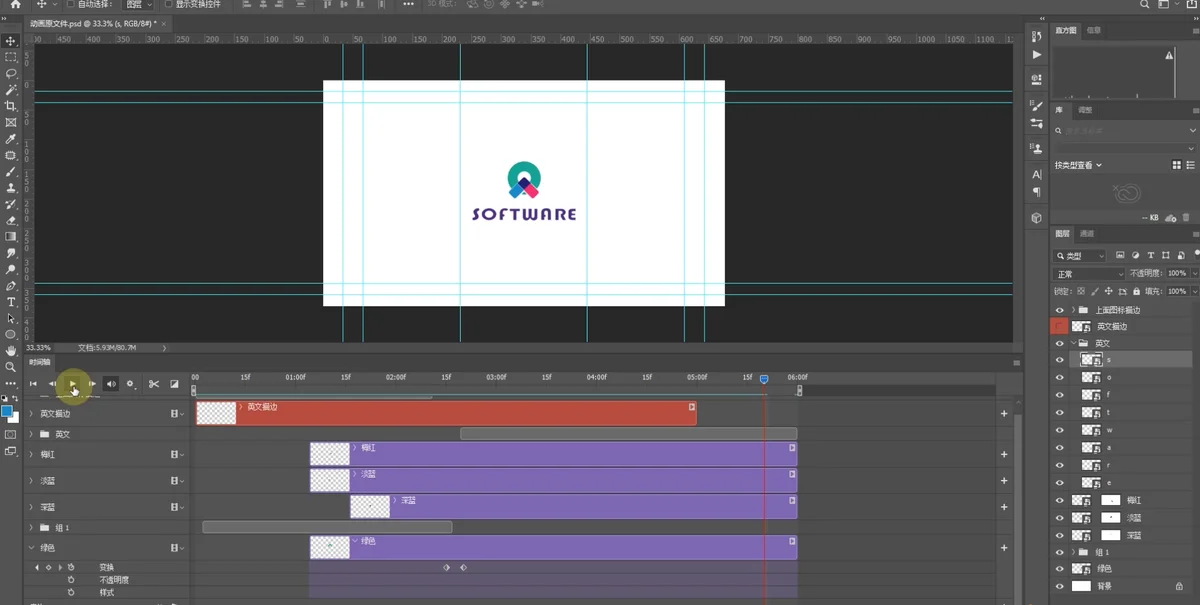1200x605 pixels.
Task: Select the Horizontal Type tool
Action: pyautogui.click(x=11, y=302)
